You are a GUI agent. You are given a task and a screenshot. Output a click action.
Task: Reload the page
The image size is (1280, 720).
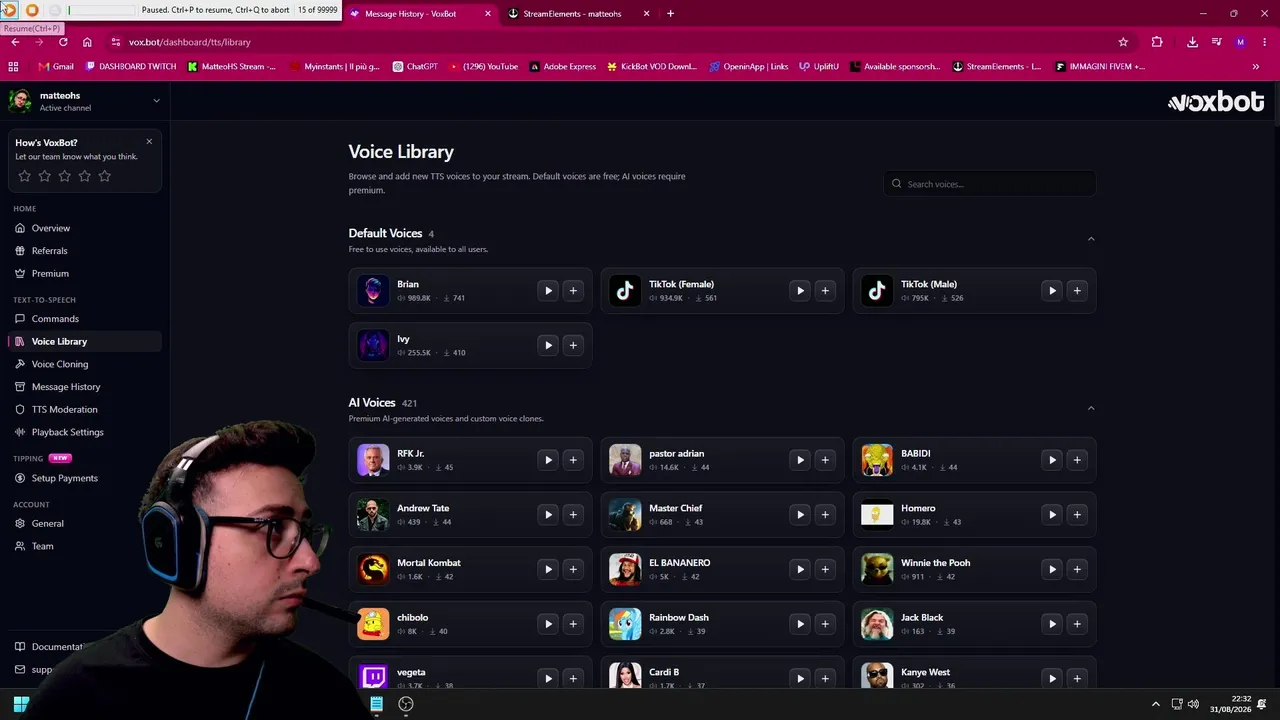(x=63, y=42)
